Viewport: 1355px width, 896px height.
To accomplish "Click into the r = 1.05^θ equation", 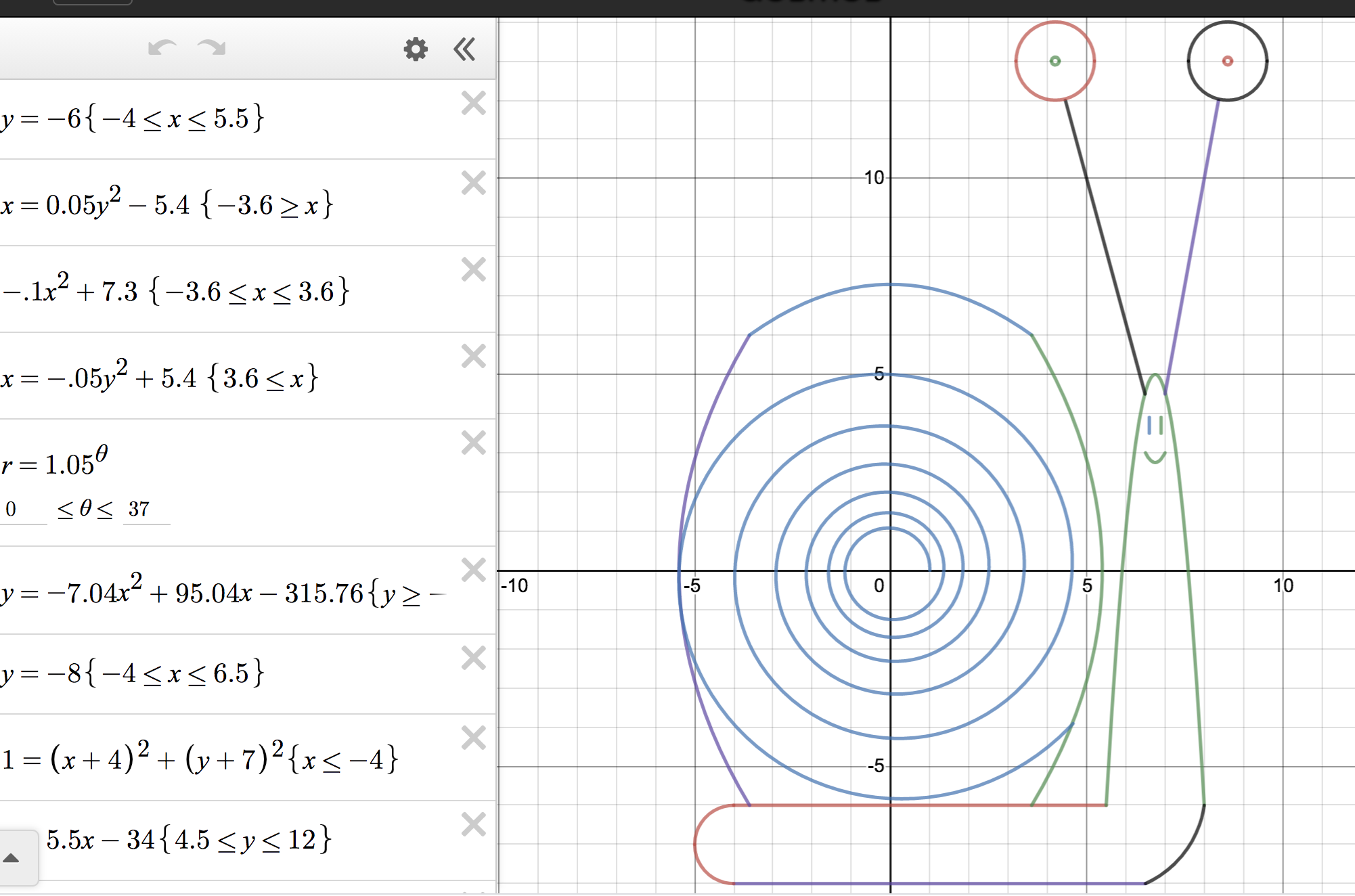I will (55, 464).
